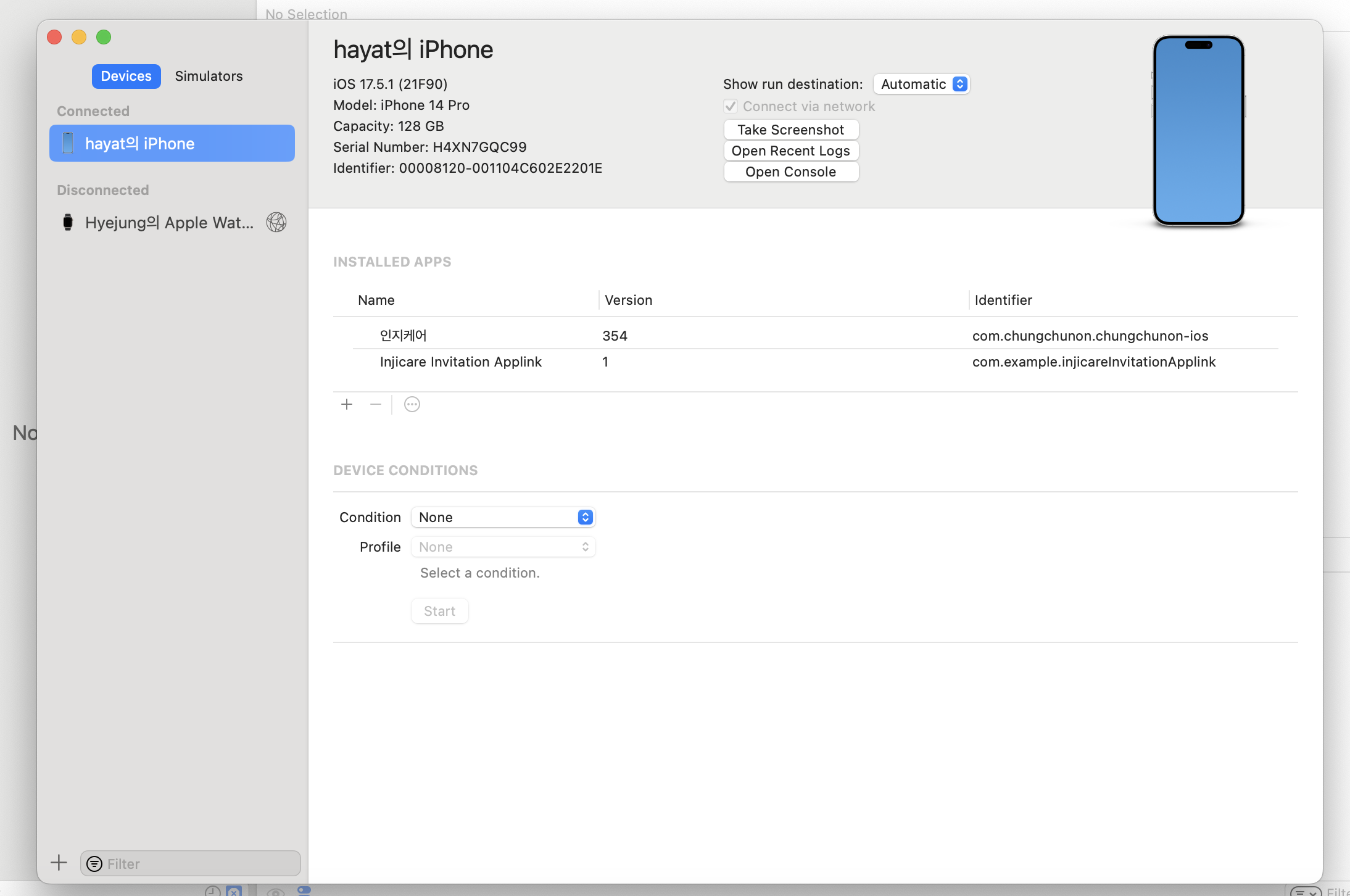The height and width of the screenshot is (896, 1350).
Task: Click Open Console button
Action: click(791, 172)
